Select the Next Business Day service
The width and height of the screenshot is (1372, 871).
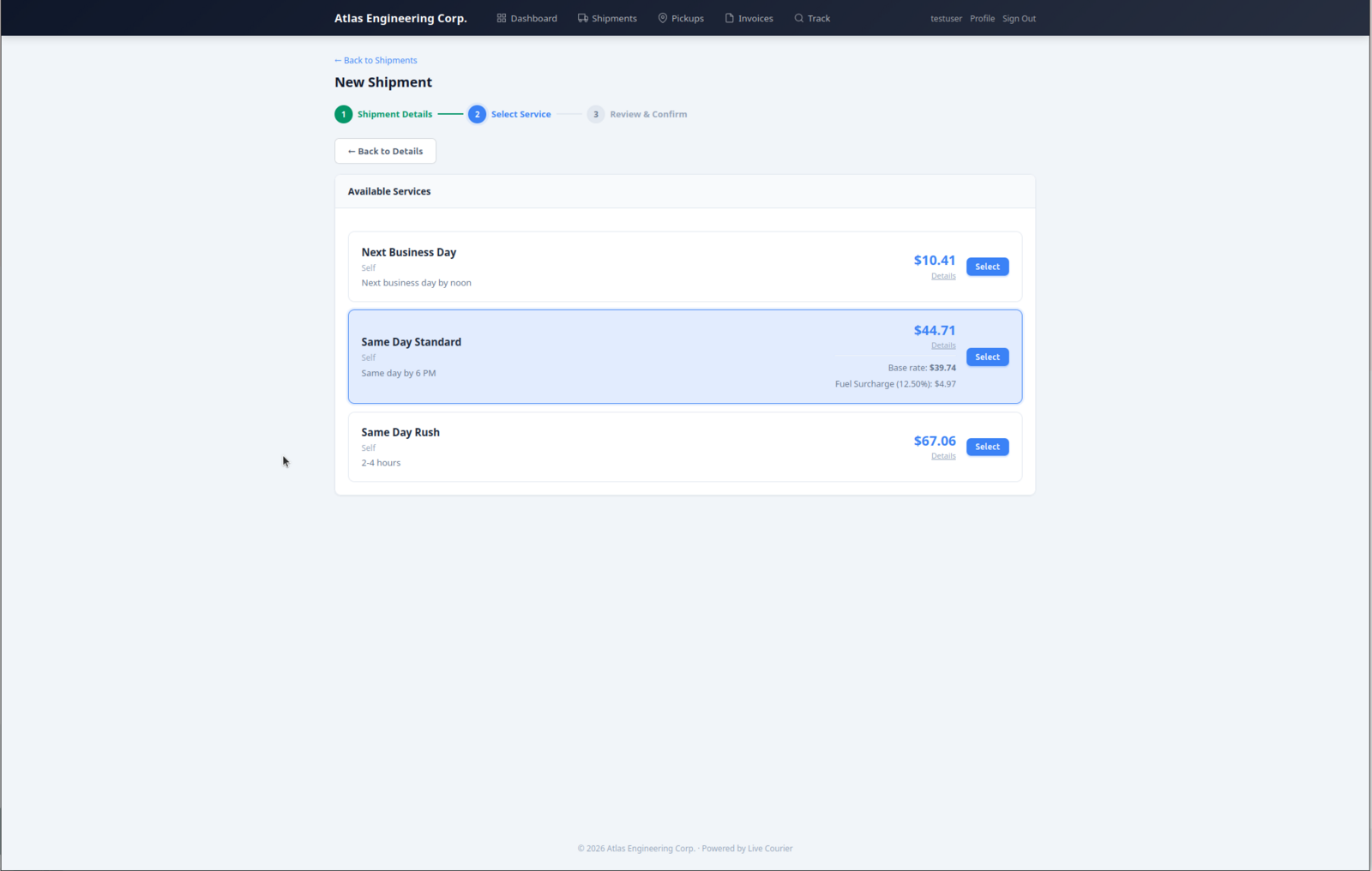pyautogui.click(x=987, y=267)
